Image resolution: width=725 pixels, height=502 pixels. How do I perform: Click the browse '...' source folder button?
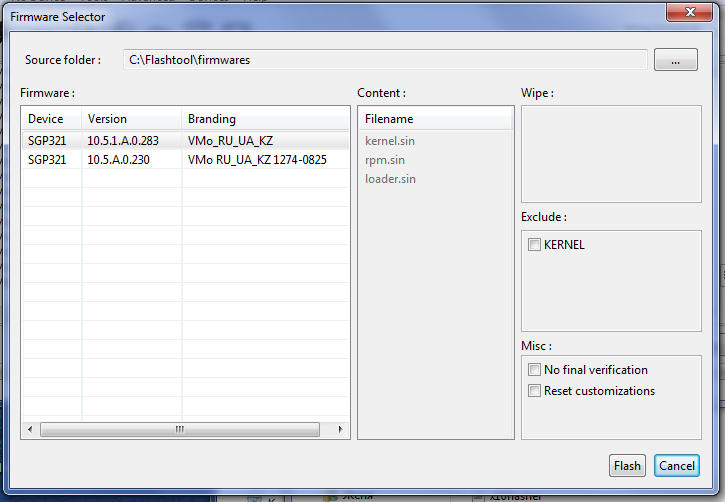676,60
